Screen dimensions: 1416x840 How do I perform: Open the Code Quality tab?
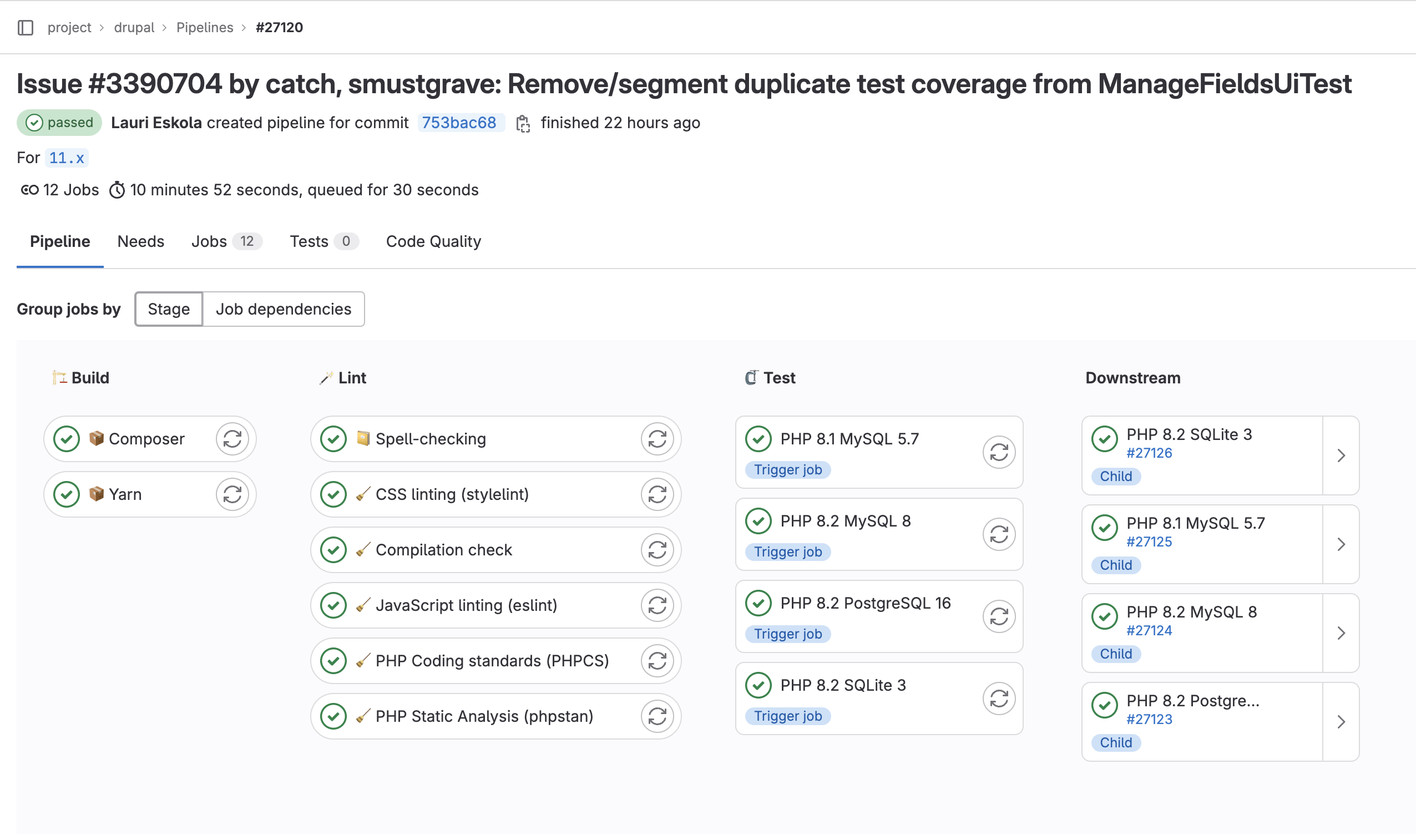[x=433, y=241]
